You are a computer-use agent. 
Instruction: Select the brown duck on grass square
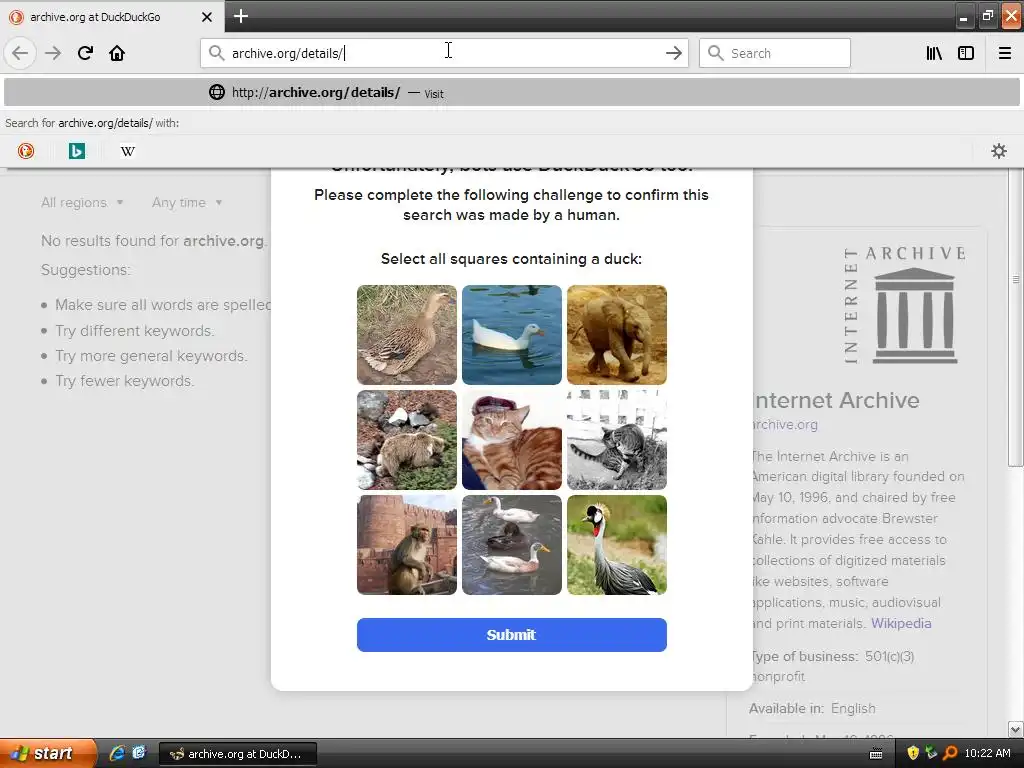[407, 334]
